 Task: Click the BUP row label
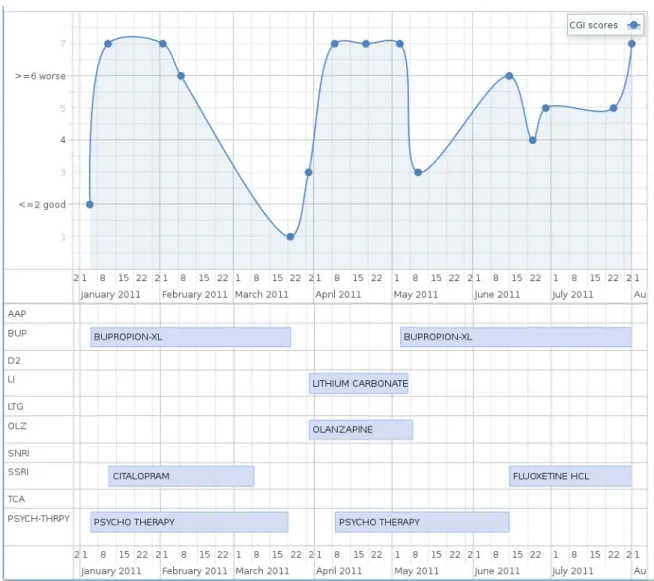click(17, 333)
